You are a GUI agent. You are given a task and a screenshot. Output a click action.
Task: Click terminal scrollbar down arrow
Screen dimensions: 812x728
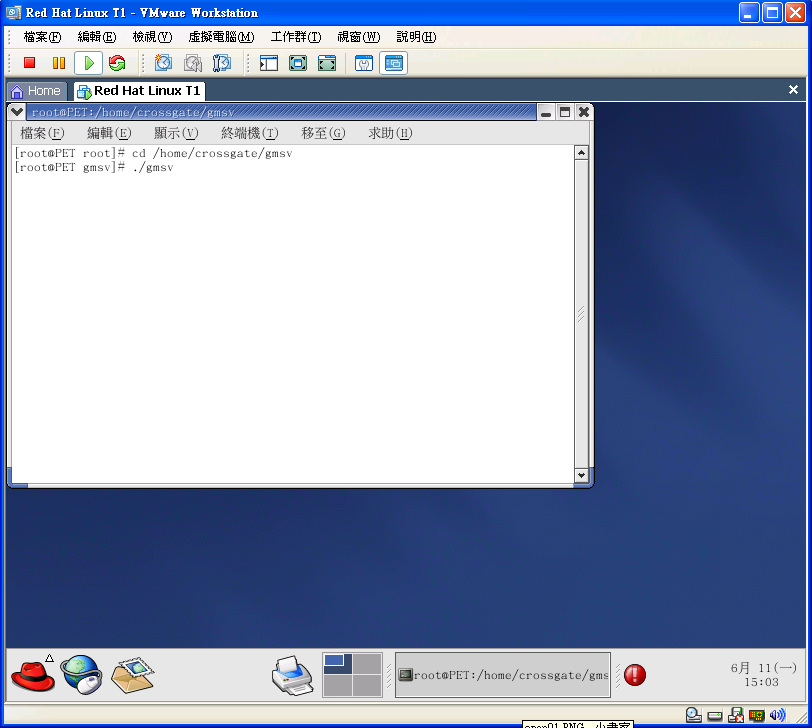[582, 475]
